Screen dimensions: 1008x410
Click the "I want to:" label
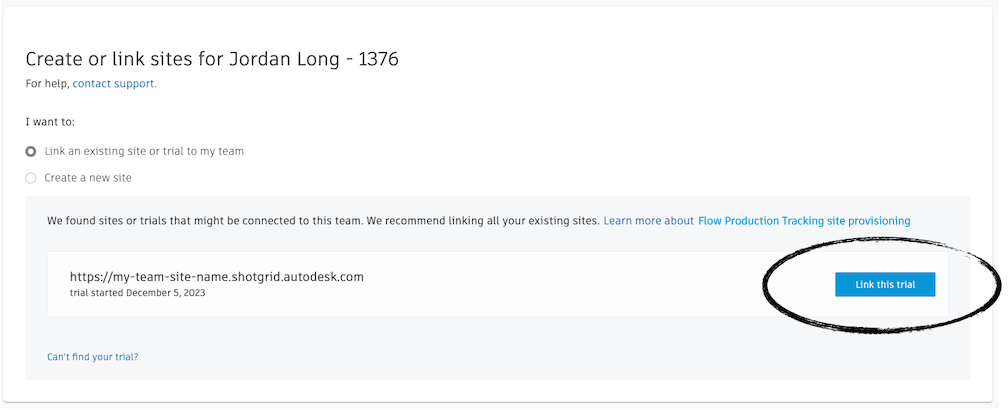click(x=50, y=122)
